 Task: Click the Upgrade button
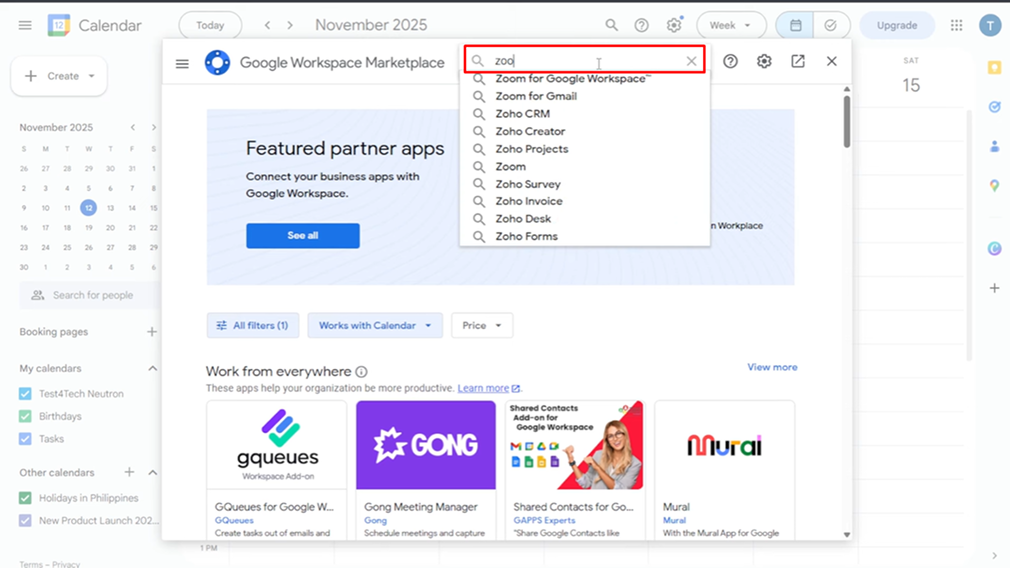(x=897, y=25)
